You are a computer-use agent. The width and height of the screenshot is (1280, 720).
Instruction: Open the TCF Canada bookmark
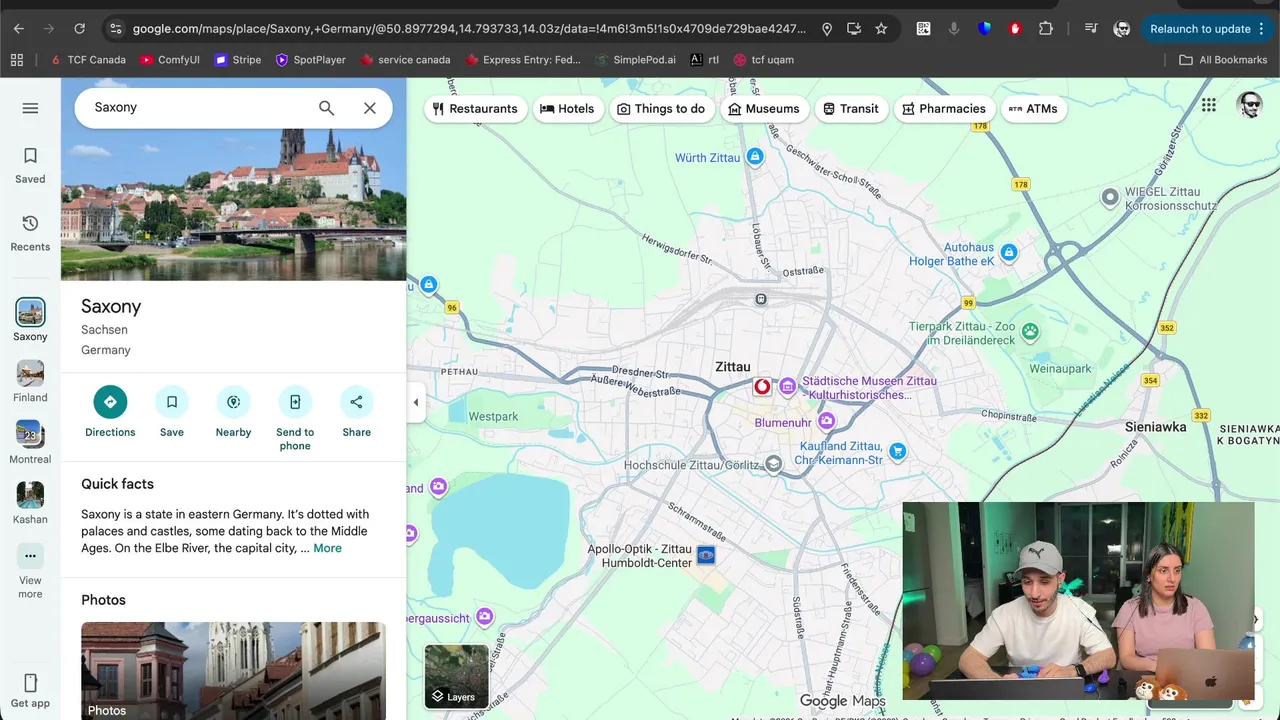88,60
